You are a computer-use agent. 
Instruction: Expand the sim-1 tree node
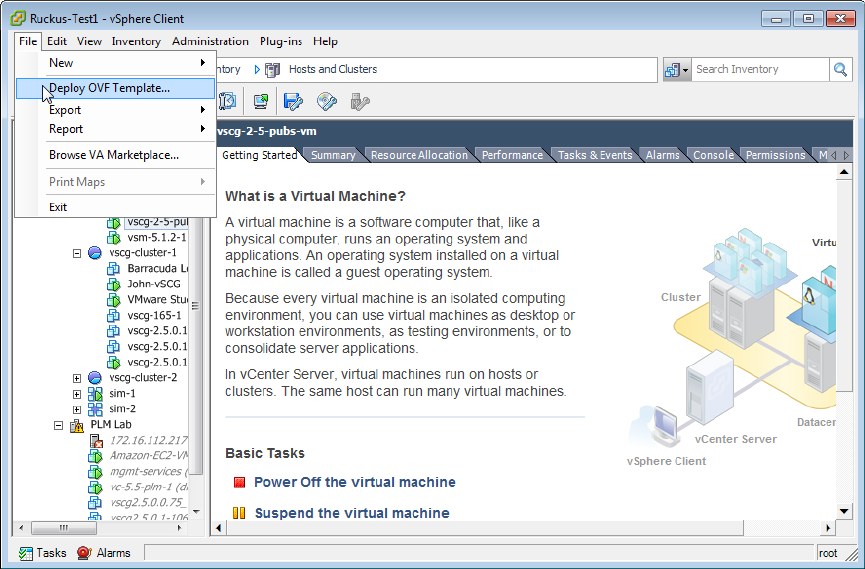[x=77, y=394]
